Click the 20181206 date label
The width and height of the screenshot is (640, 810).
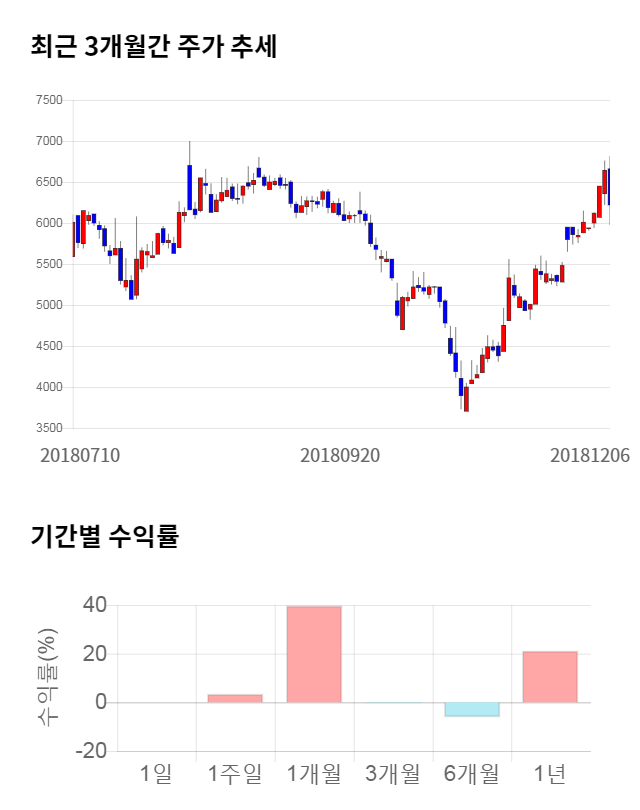click(x=590, y=455)
